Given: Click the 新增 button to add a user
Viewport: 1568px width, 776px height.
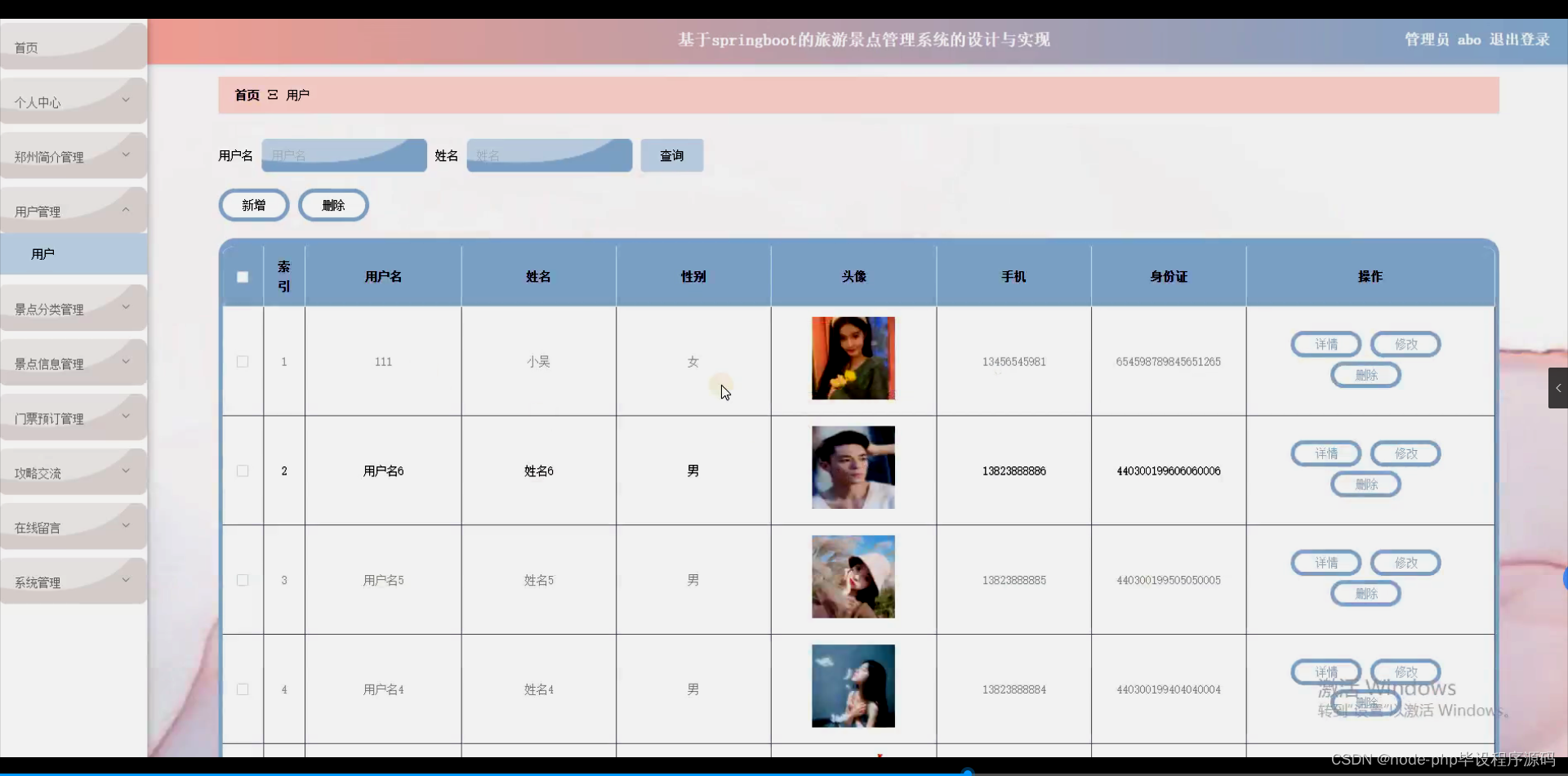Looking at the screenshot, I should point(253,205).
